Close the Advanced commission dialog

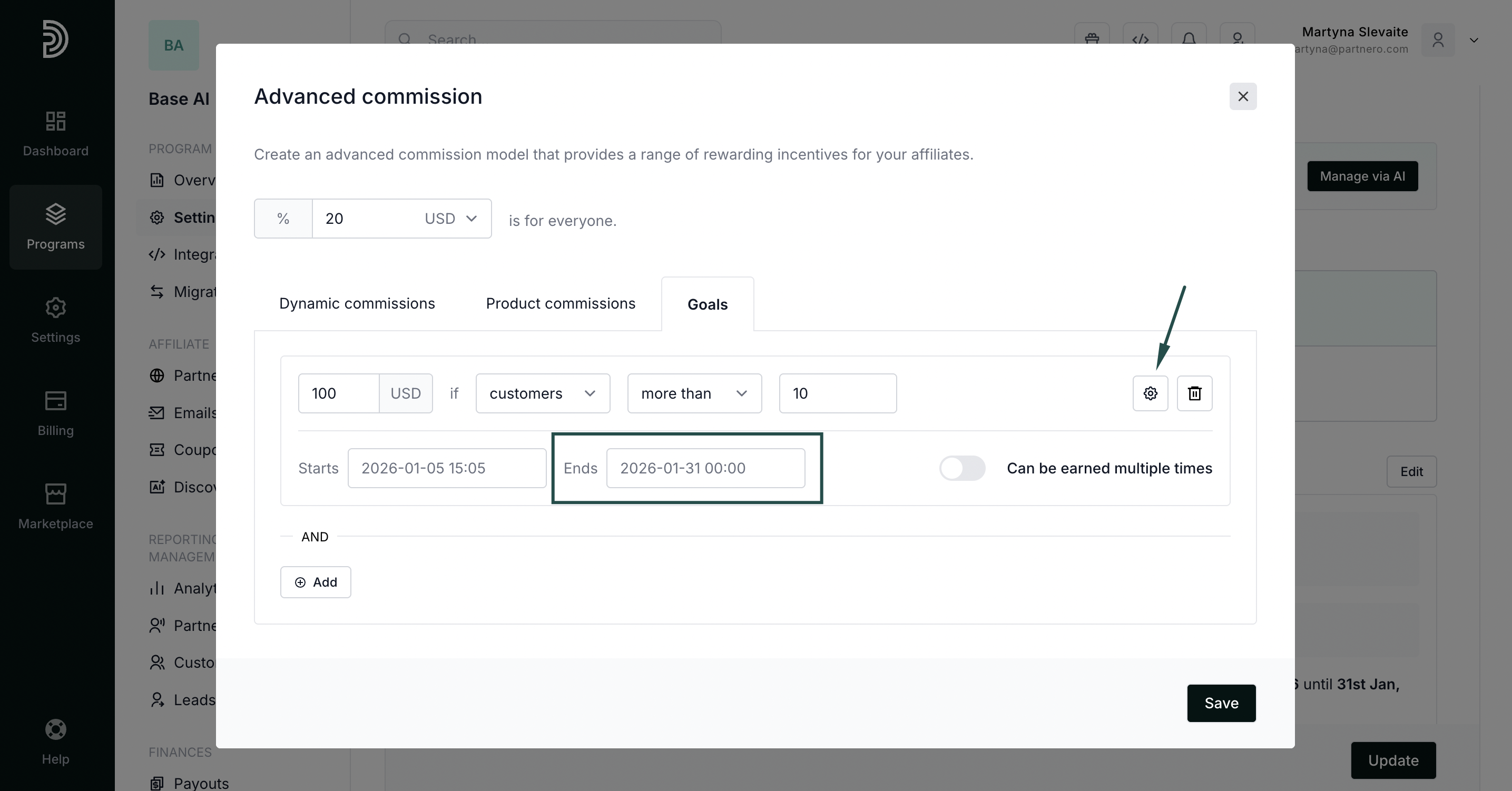[1243, 96]
